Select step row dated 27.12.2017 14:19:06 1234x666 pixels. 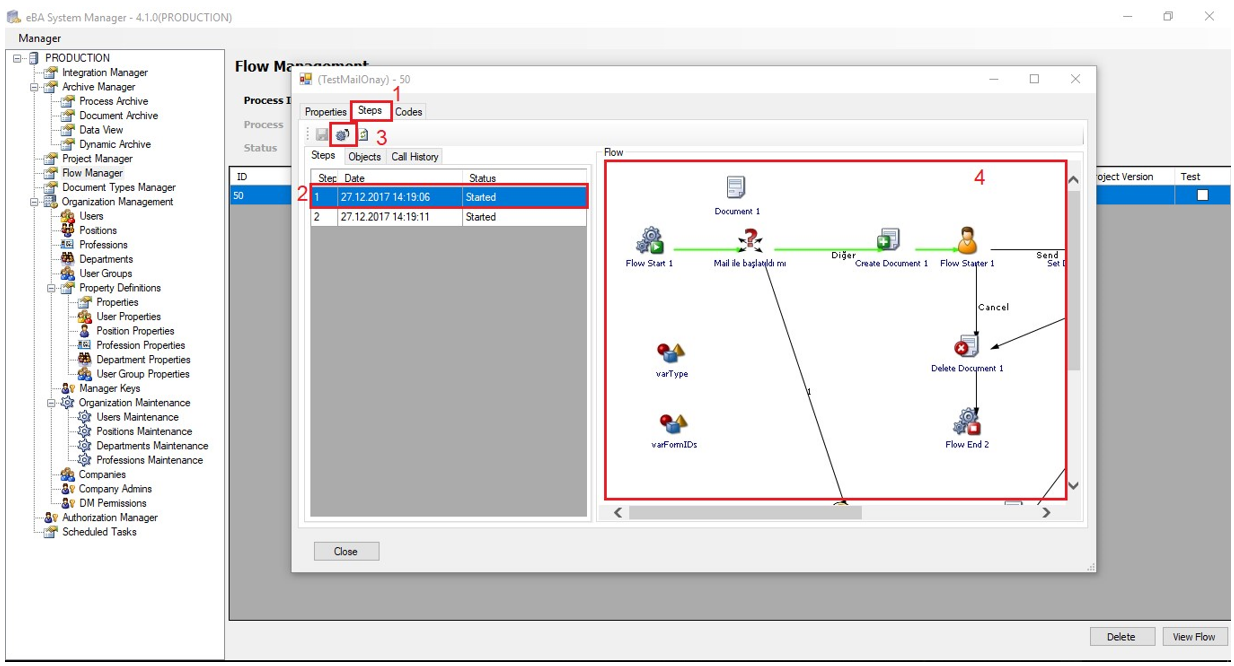(x=448, y=197)
